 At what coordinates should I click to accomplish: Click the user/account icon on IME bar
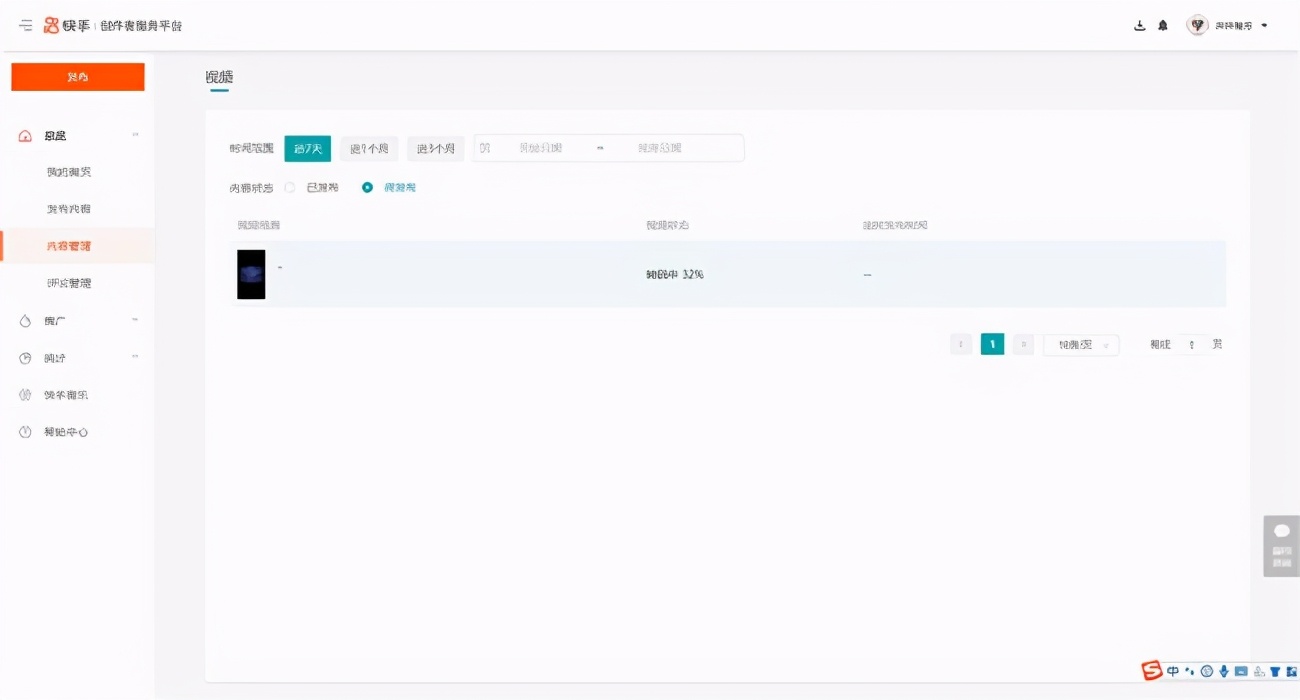coord(1259,671)
